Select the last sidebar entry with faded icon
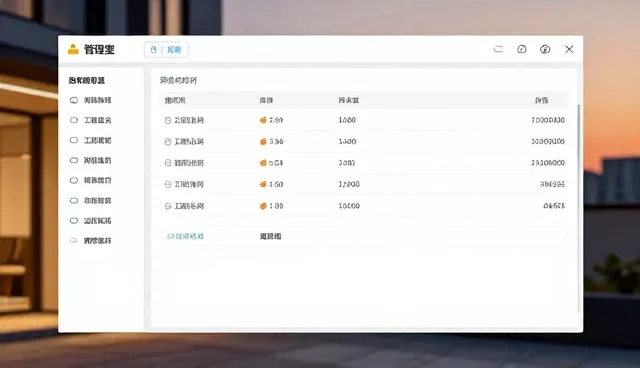 click(91, 241)
